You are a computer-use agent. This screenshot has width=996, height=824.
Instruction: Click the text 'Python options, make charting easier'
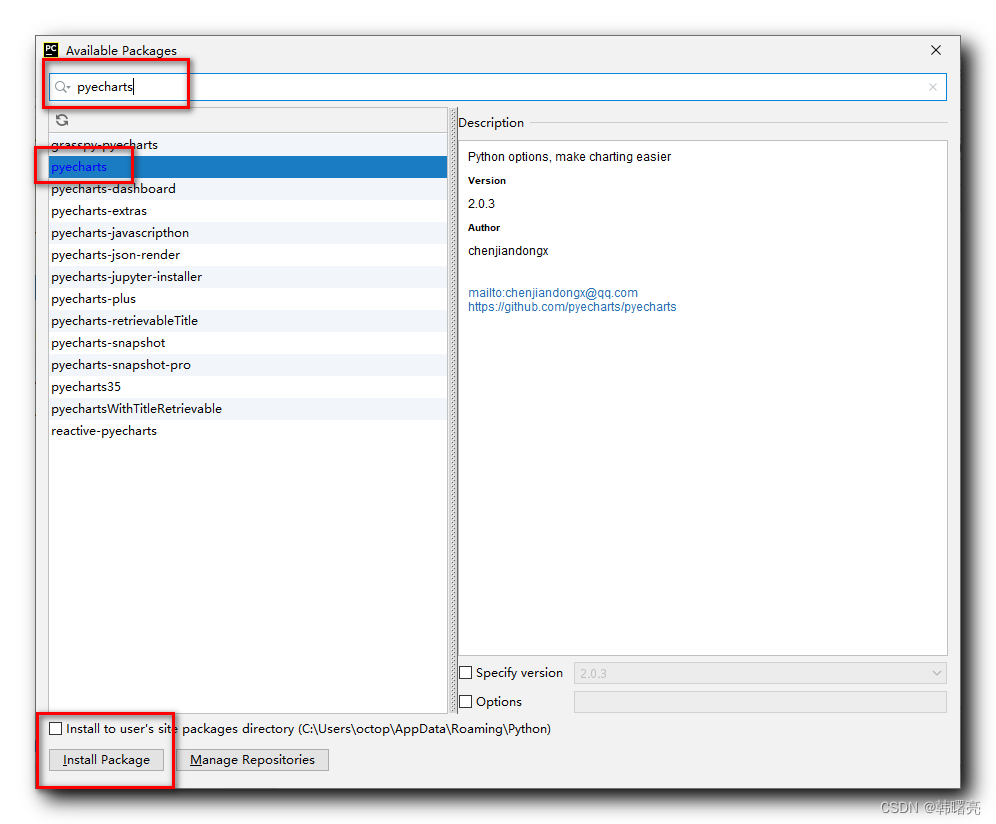(x=569, y=157)
